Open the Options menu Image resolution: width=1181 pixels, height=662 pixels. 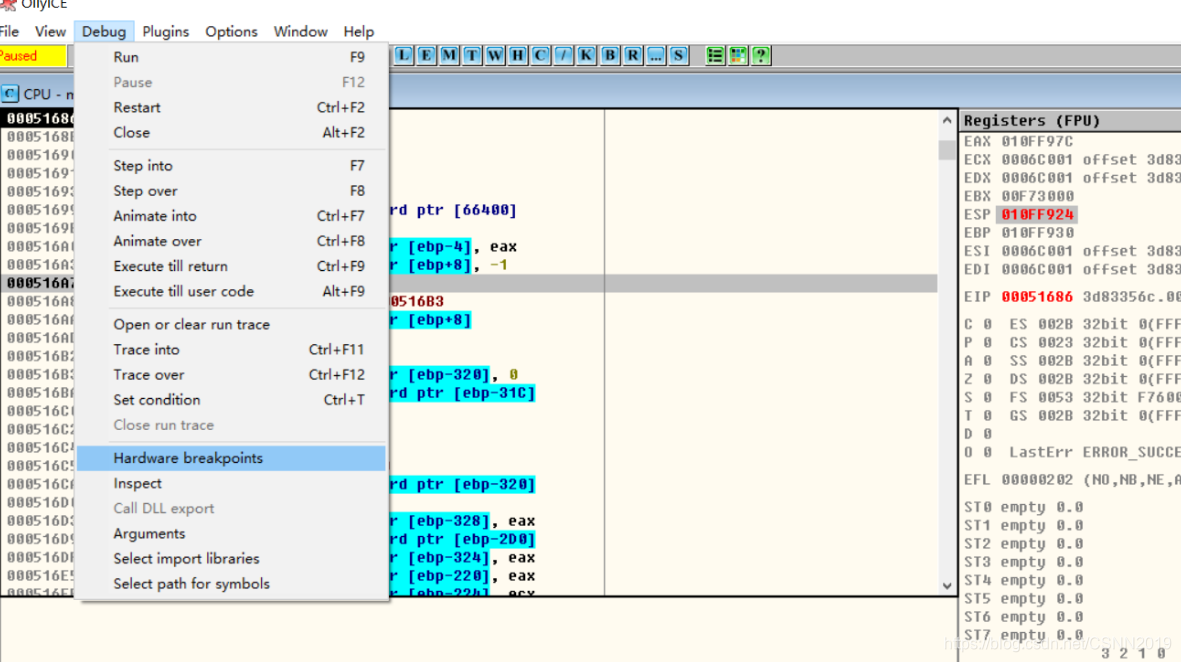coord(231,32)
